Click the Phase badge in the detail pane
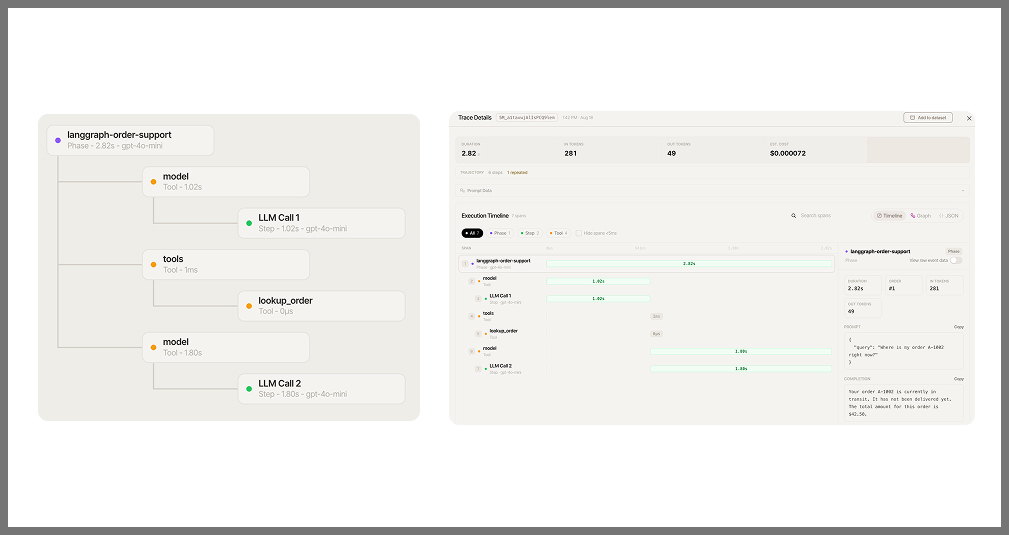 [x=954, y=251]
